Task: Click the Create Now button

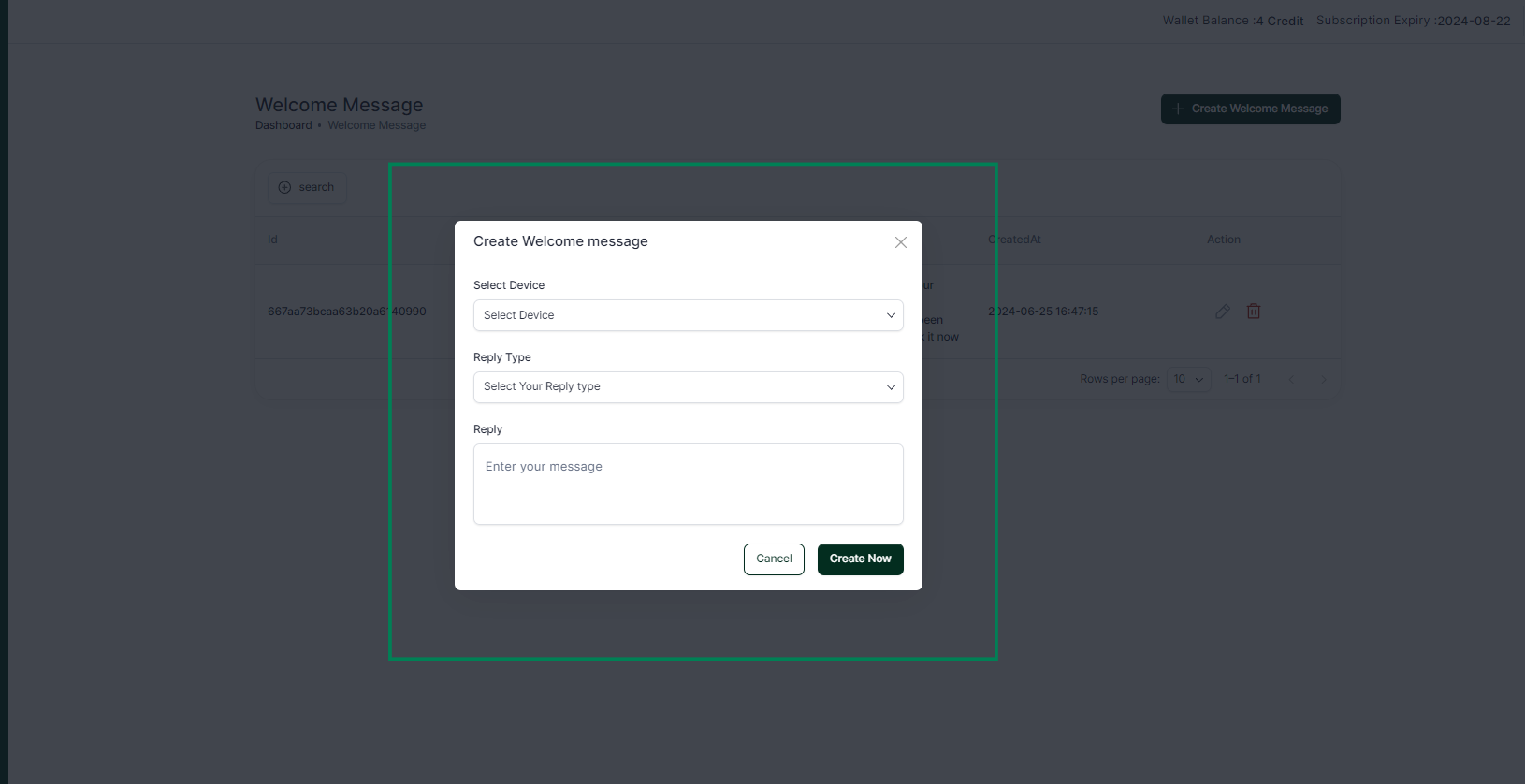Action: click(x=861, y=559)
